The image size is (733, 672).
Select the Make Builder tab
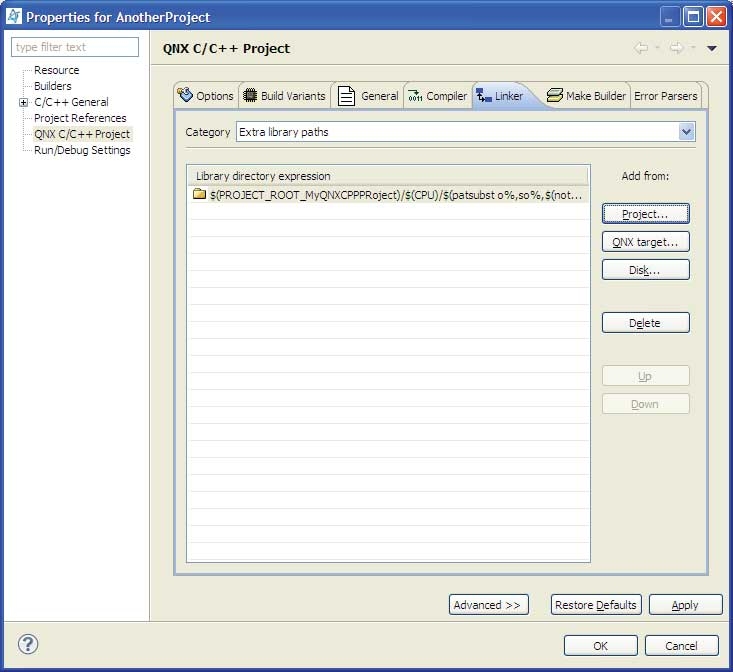[x=586, y=96]
